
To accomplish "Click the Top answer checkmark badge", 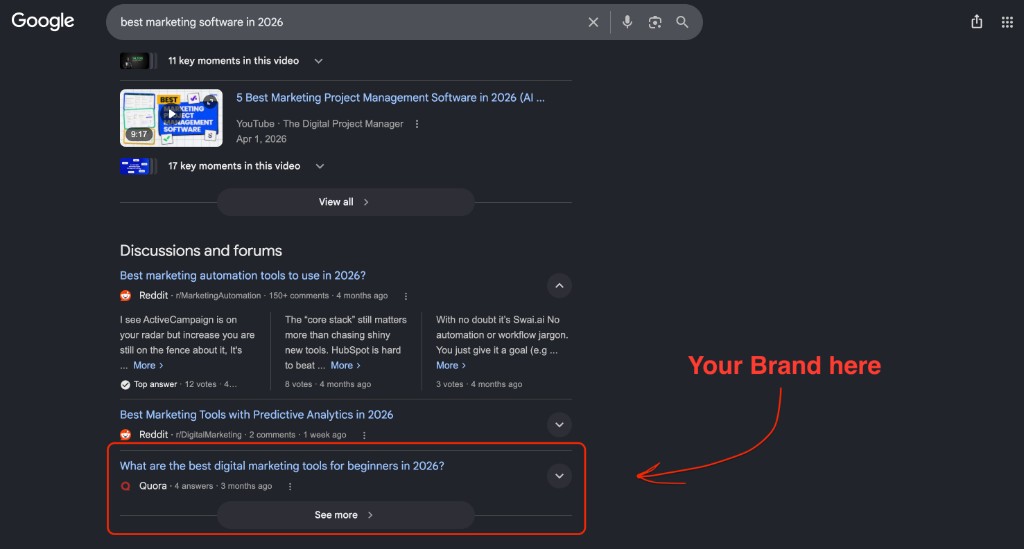I will tap(125, 384).
